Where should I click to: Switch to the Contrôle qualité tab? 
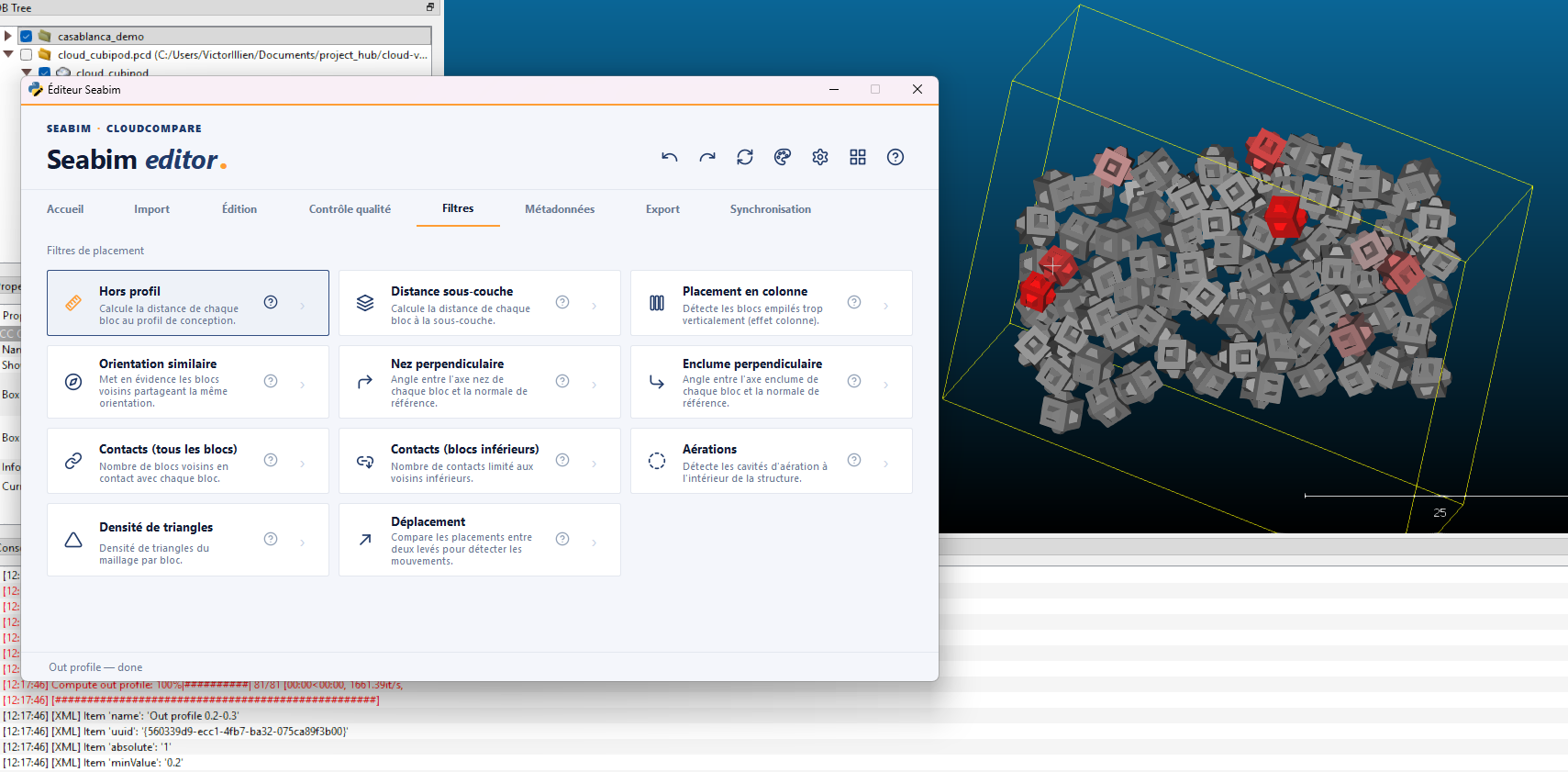pyautogui.click(x=350, y=209)
